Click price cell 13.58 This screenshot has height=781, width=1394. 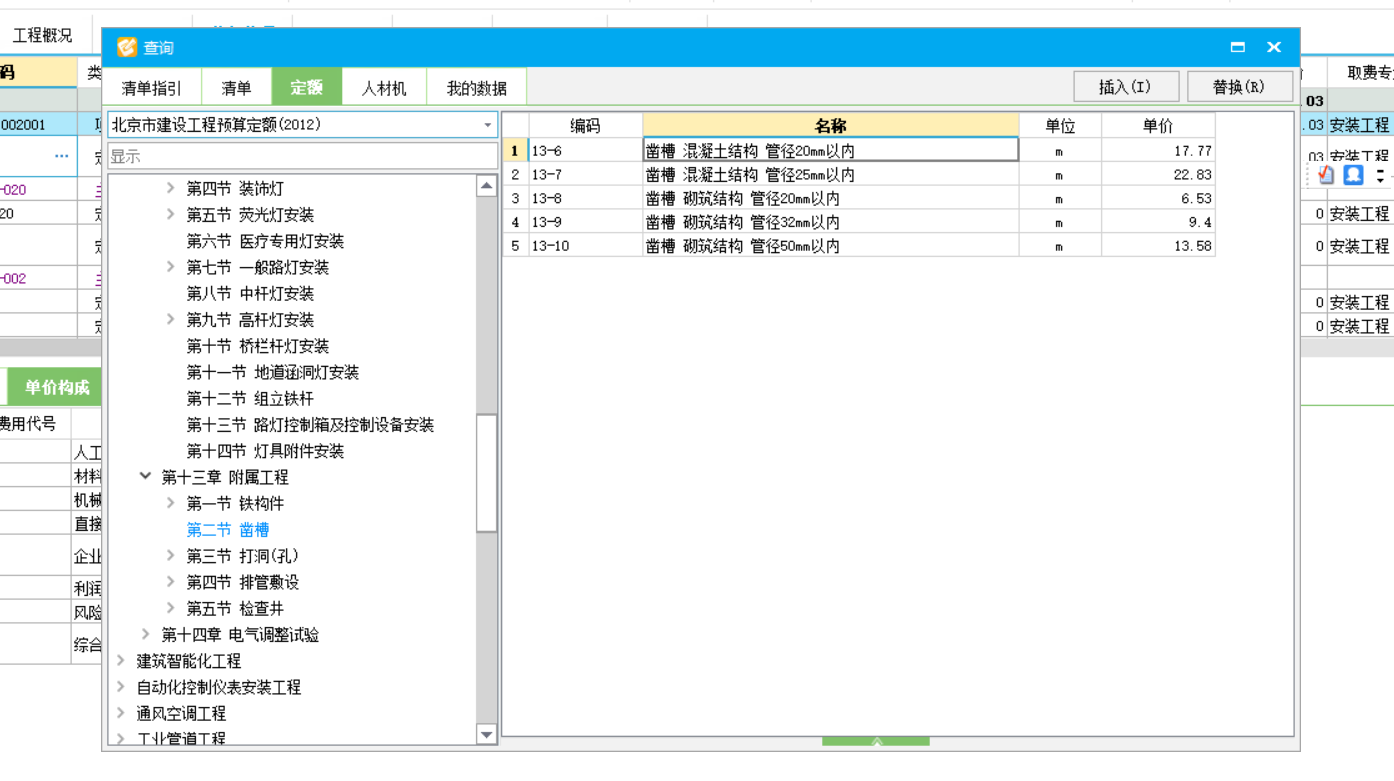click(x=1158, y=246)
